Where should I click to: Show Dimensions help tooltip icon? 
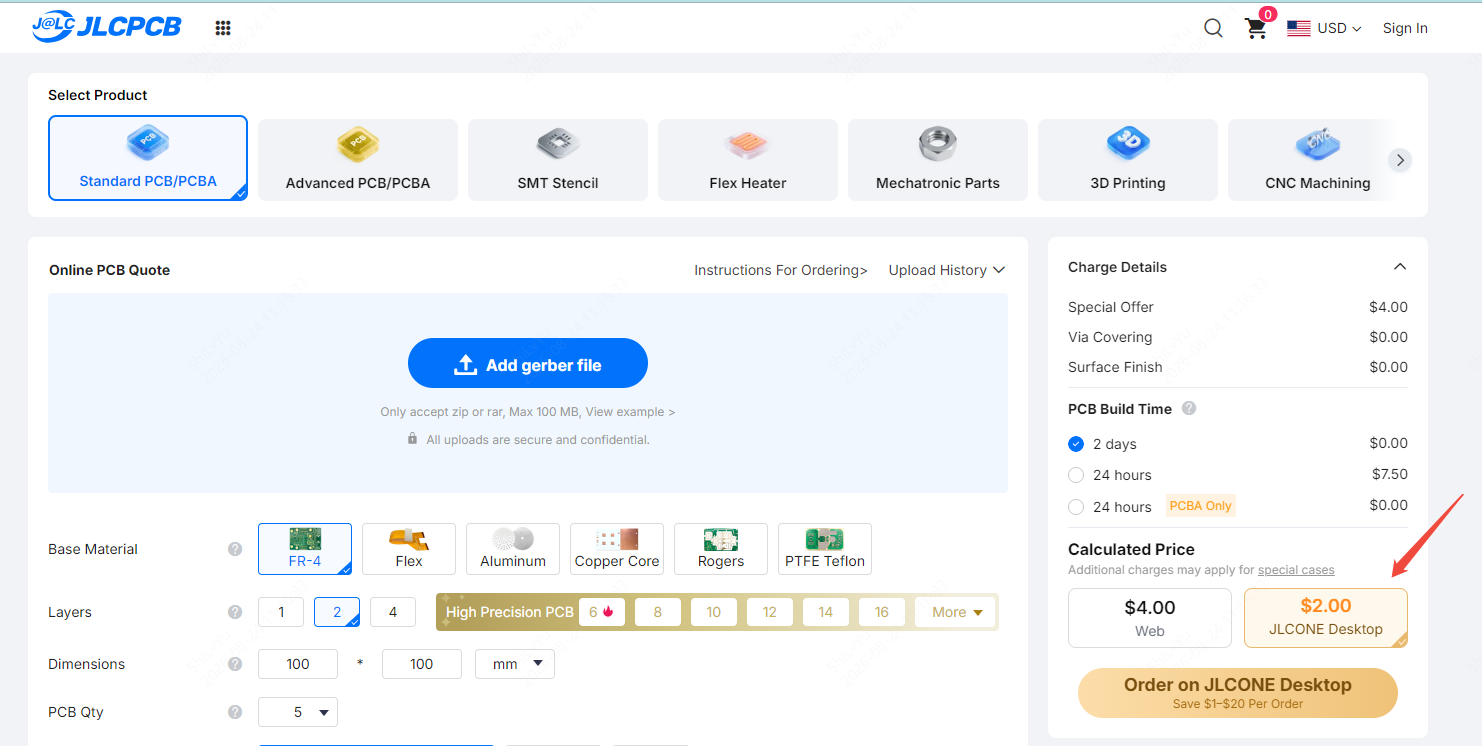(x=235, y=664)
